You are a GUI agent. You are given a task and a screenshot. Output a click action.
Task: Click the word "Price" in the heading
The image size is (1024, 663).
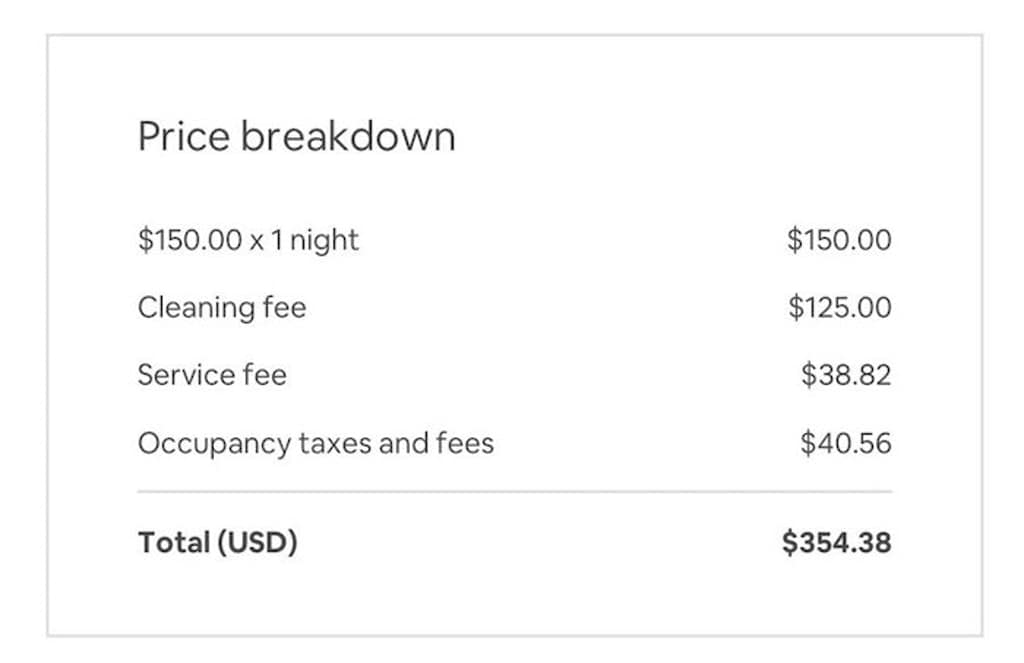[183, 136]
